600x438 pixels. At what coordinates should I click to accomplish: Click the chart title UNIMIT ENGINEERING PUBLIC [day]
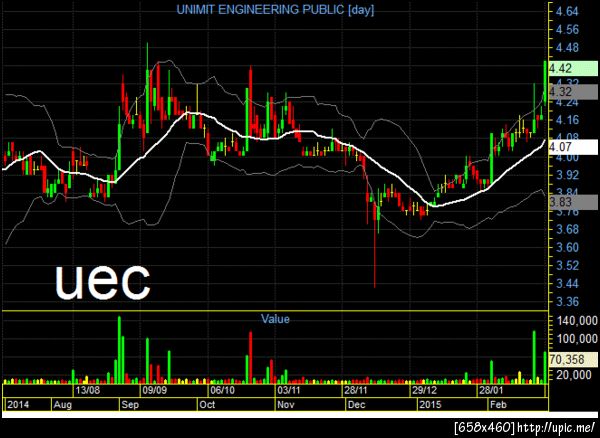(275, 10)
